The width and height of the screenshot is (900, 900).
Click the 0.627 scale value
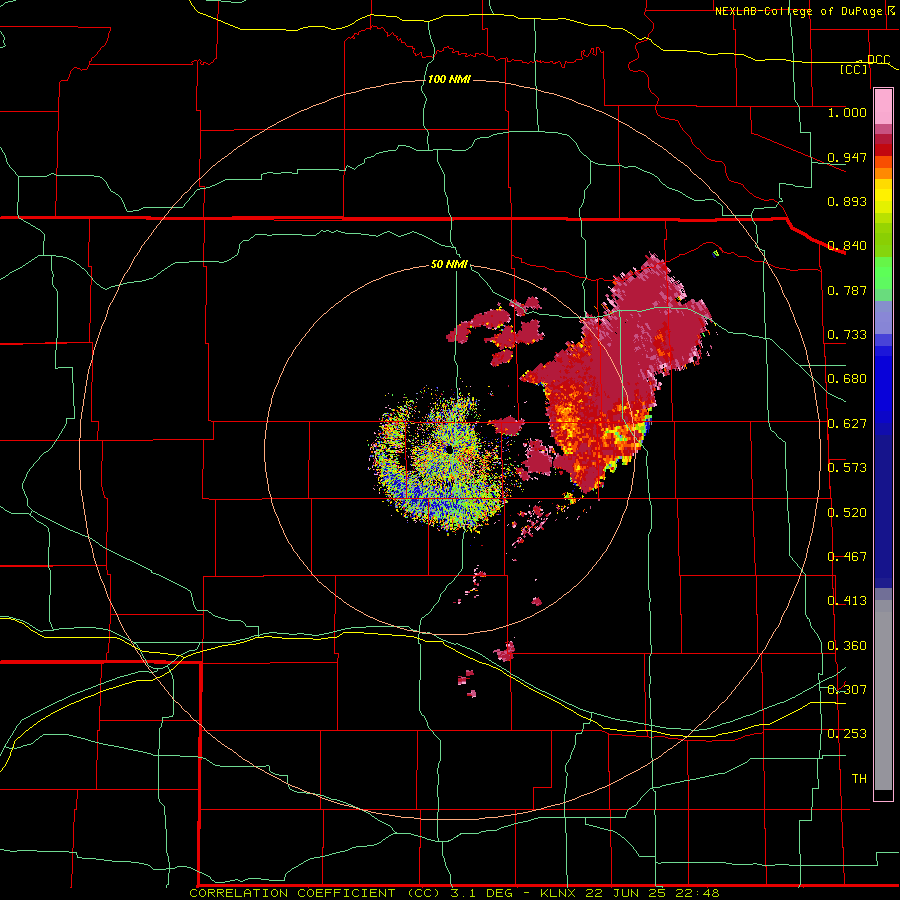pos(847,424)
